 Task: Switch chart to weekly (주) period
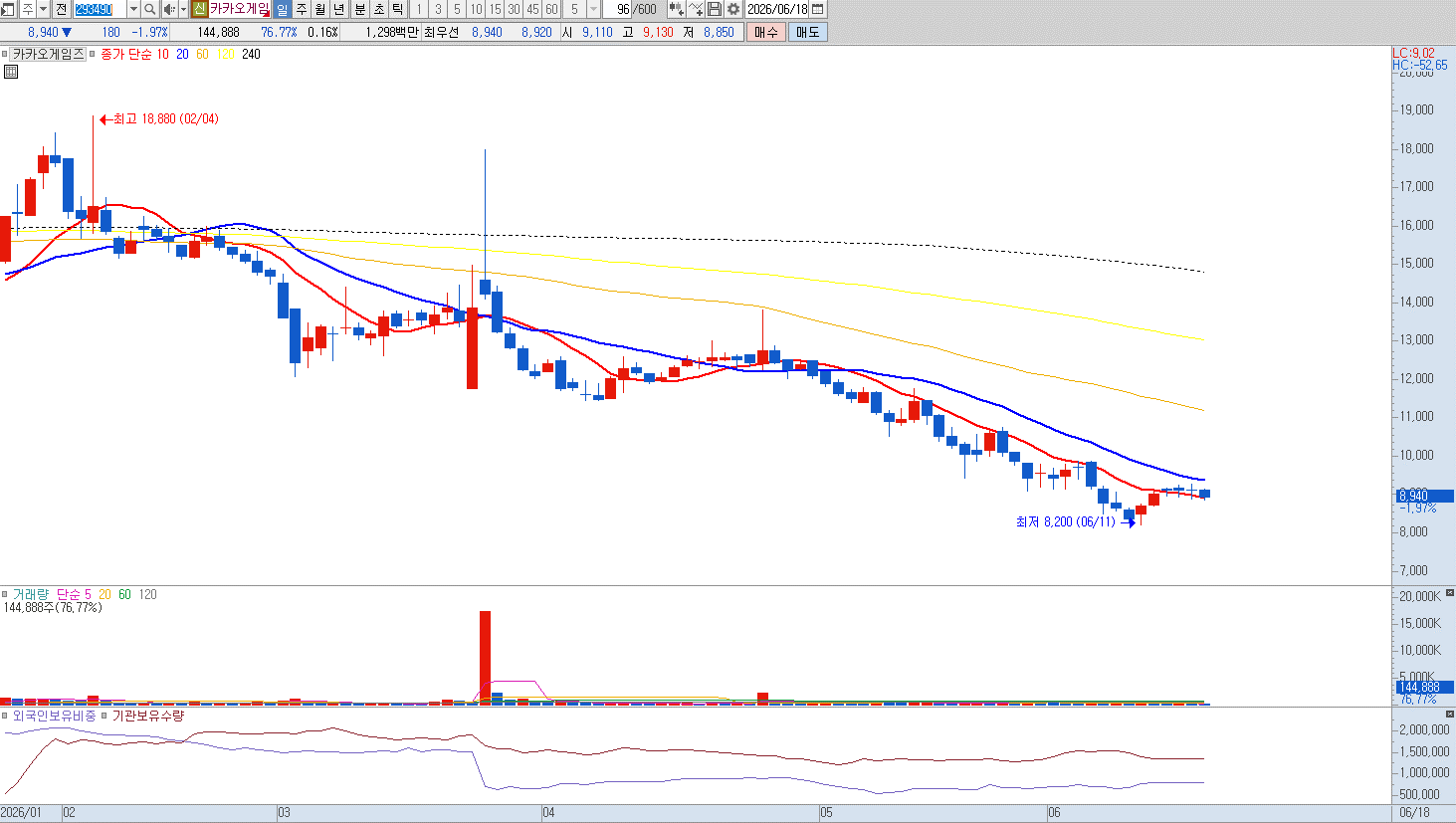(301, 9)
